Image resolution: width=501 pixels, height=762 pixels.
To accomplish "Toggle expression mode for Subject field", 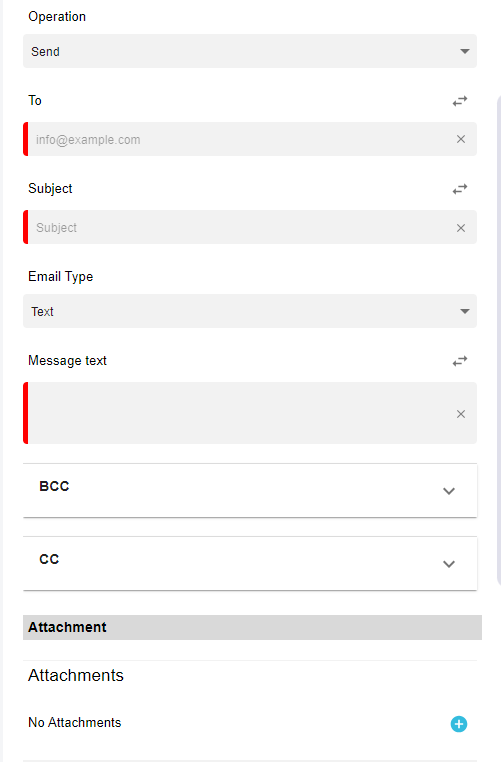I will tap(460, 189).
